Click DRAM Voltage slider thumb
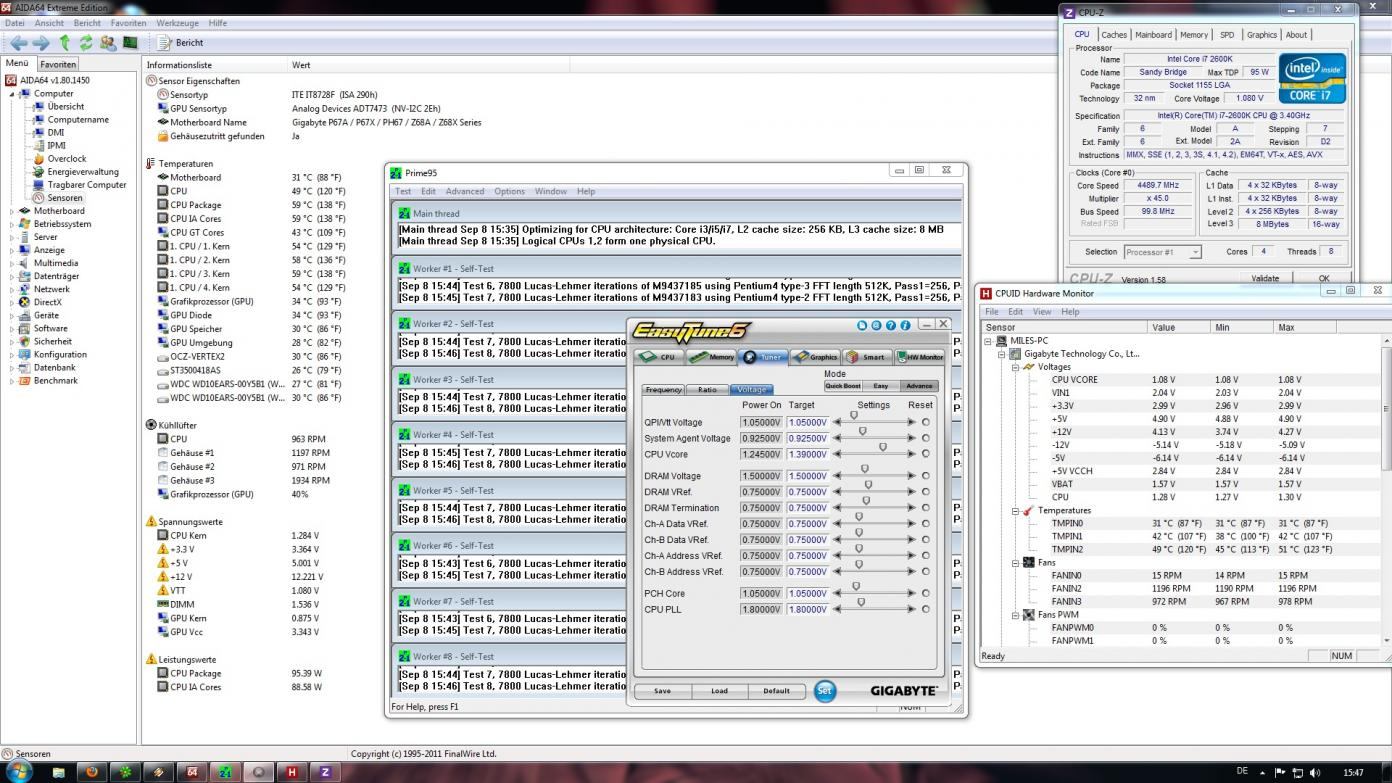This screenshot has height=783, width=1392. (x=865, y=469)
